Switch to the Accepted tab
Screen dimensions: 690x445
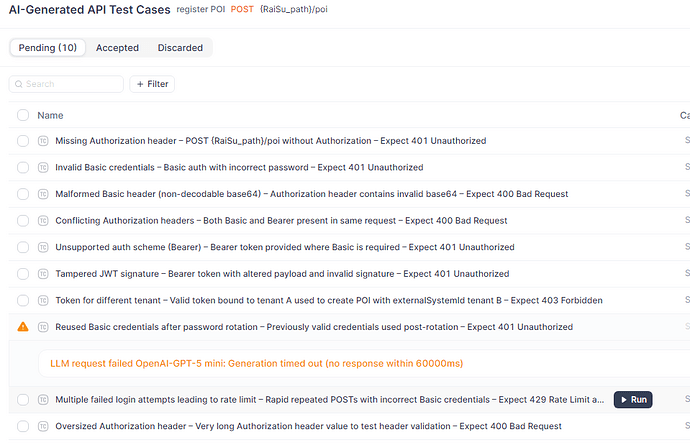pyautogui.click(x=117, y=48)
